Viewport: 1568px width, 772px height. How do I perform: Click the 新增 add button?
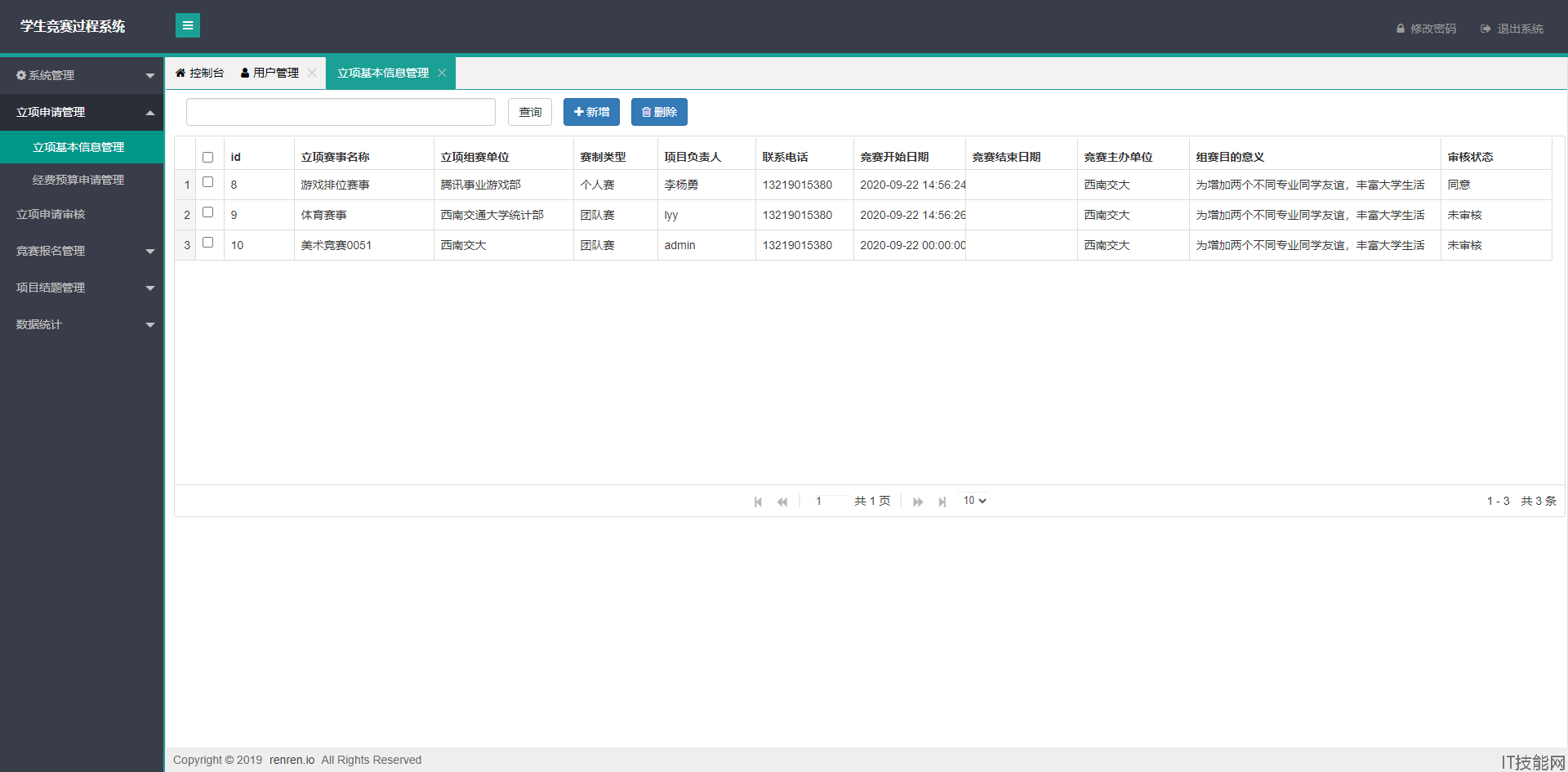(x=591, y=112)
